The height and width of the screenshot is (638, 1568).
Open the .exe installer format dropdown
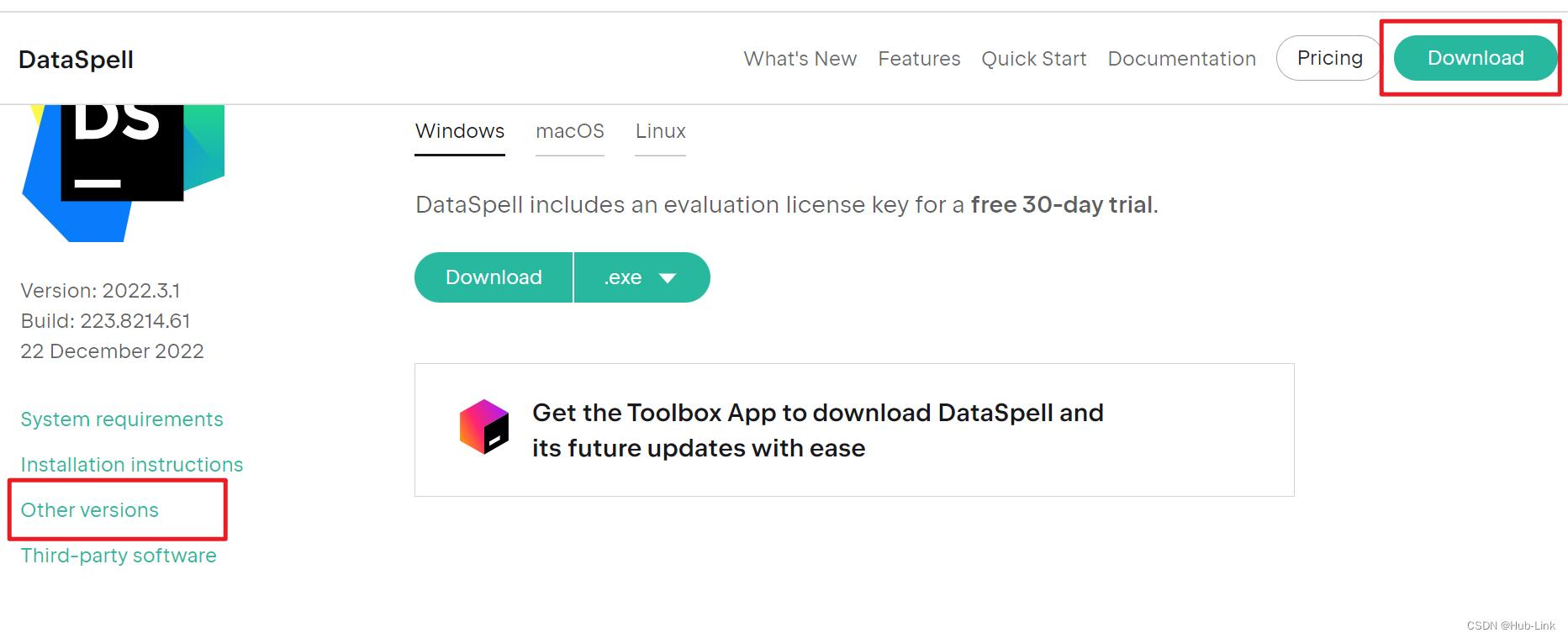pyautogui.click(x=641, y=277)
